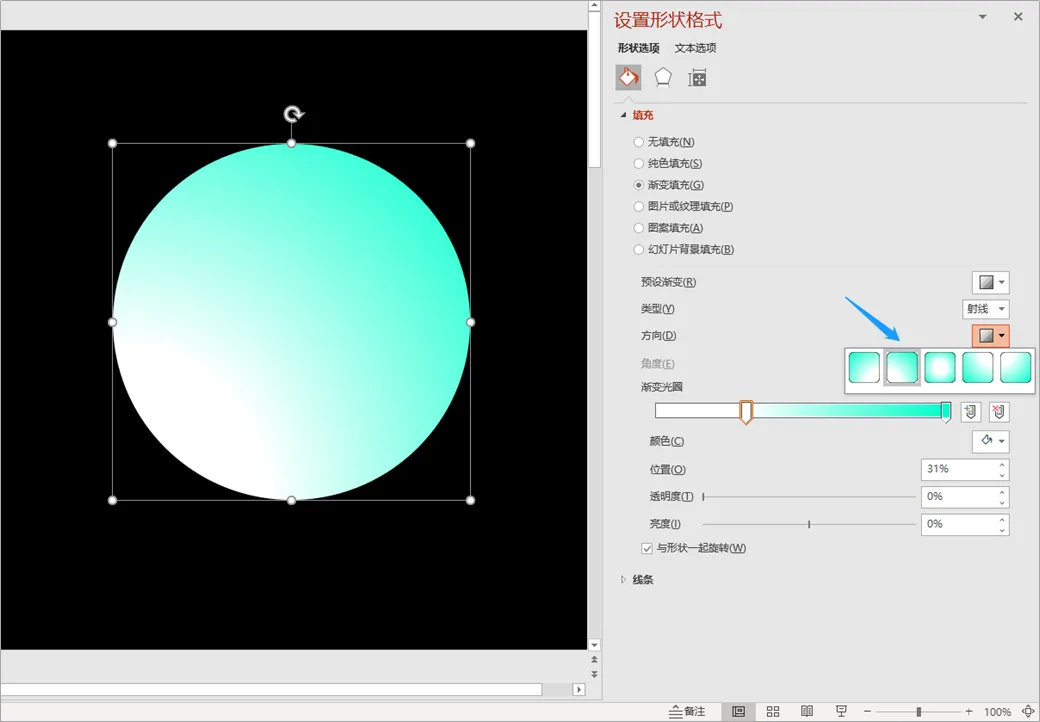Select the white gradient stop at 31%
1040x722 pixels.
click(746, 412)
